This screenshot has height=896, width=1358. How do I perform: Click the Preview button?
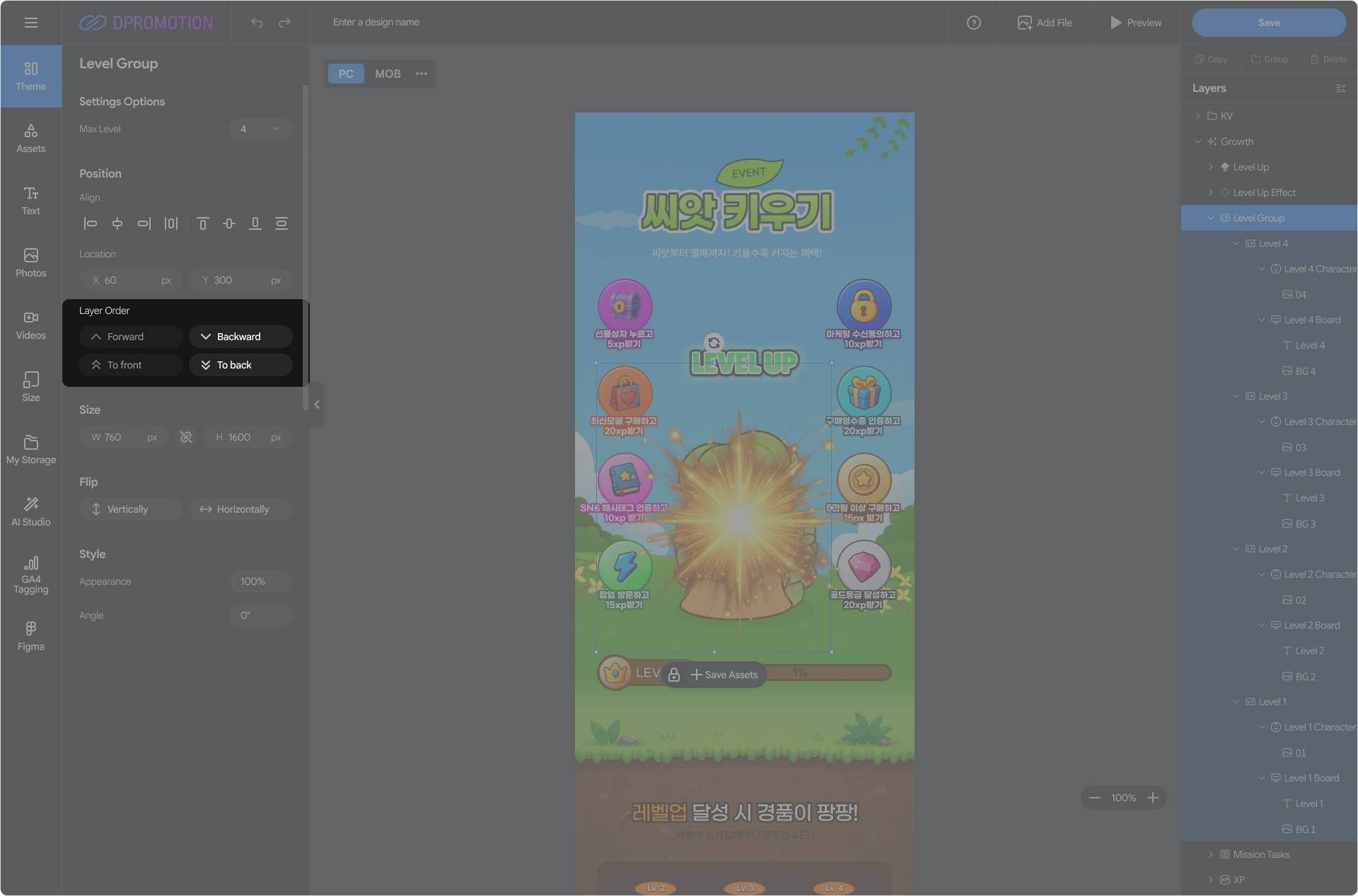pos(1136,23)
